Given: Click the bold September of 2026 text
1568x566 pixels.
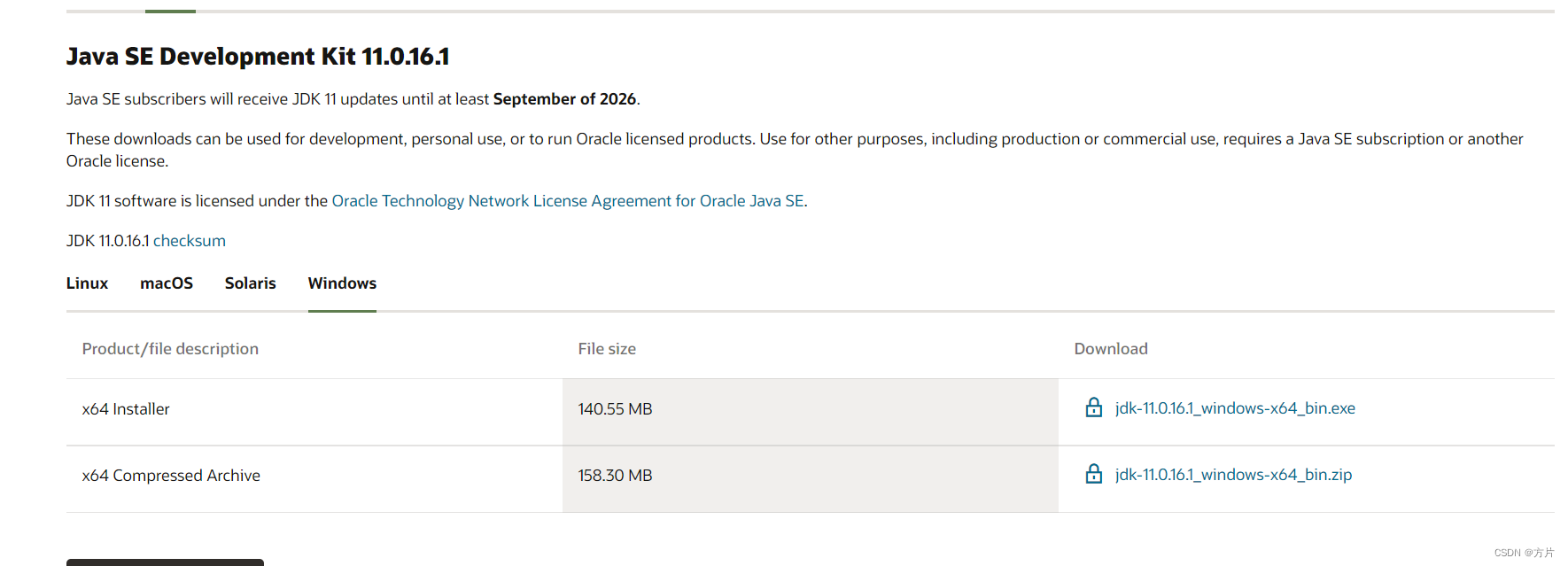Looking at the screenshot, I should (564, 99).
